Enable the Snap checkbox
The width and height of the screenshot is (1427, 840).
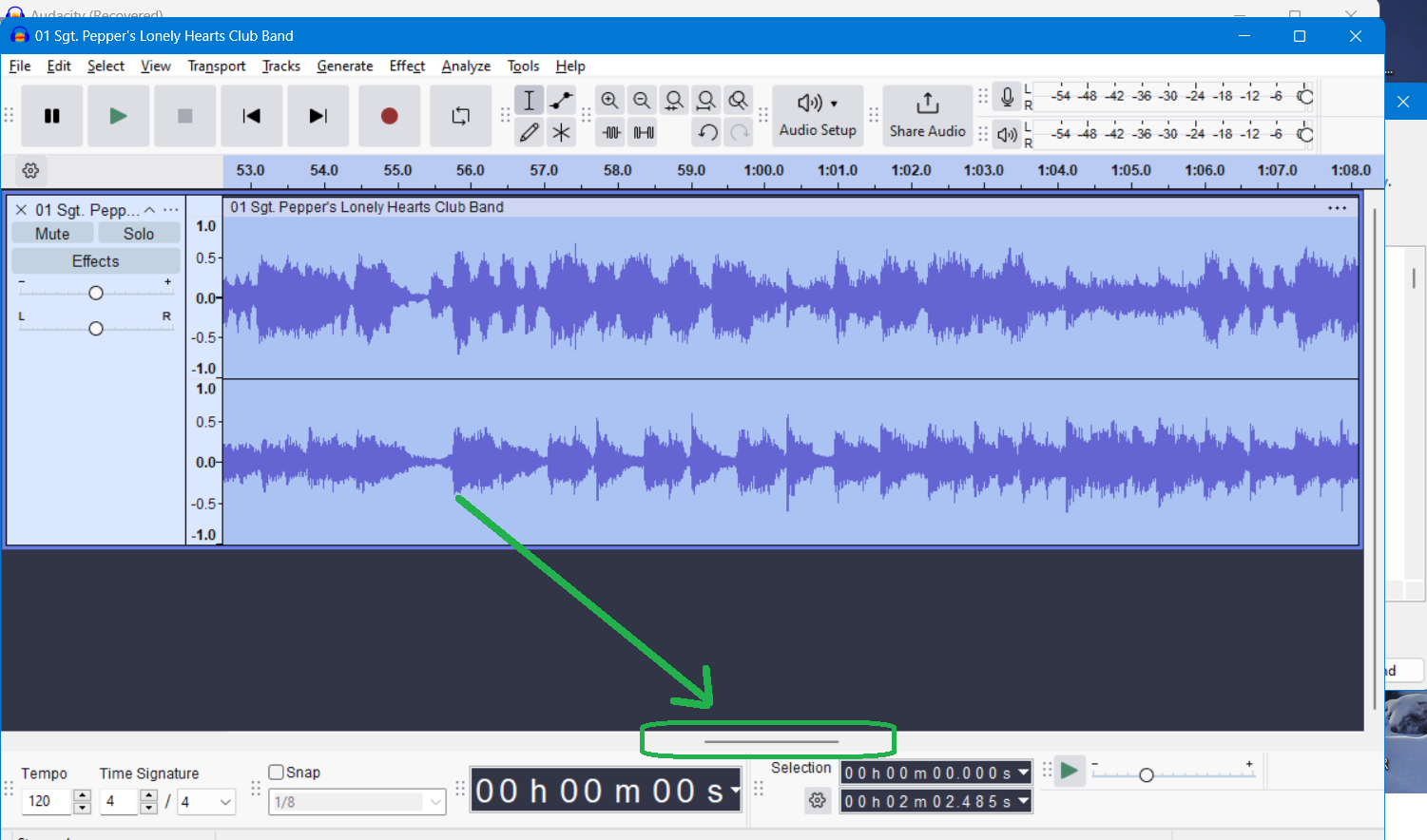point(276,772)
